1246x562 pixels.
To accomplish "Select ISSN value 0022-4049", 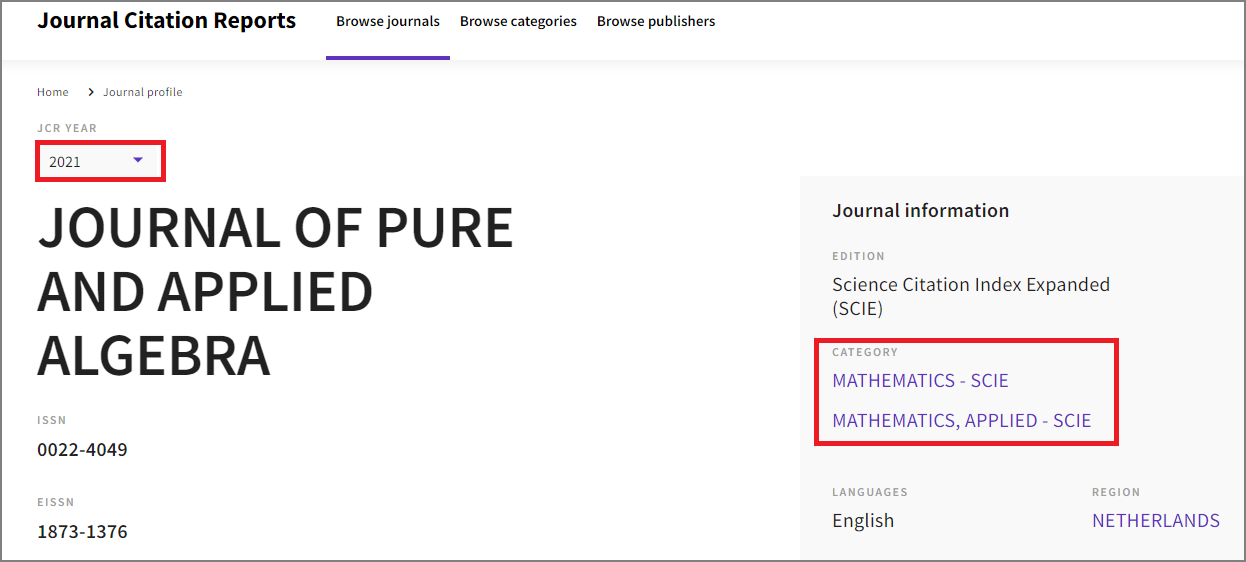I will (82, 450).
